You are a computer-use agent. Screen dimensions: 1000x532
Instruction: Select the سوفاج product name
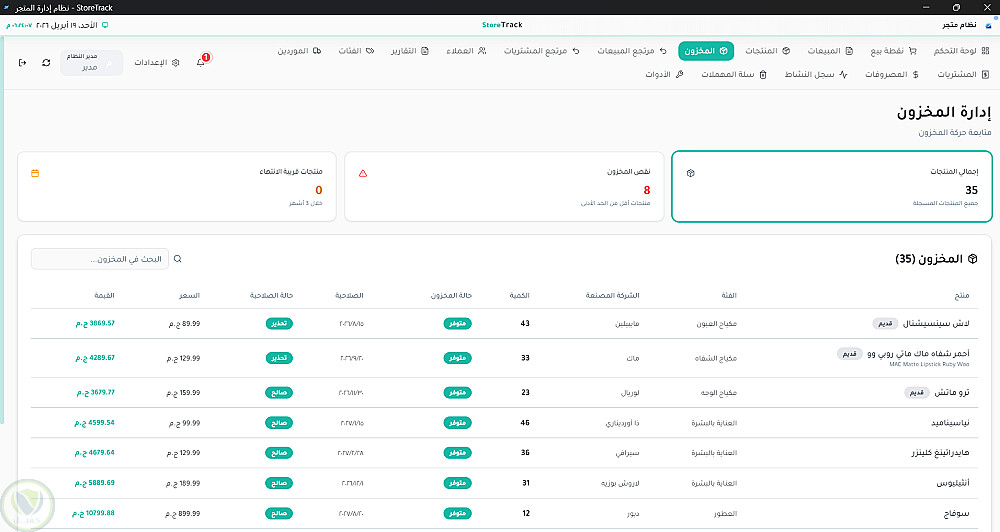pyautogui.click(x=957, y=513)
